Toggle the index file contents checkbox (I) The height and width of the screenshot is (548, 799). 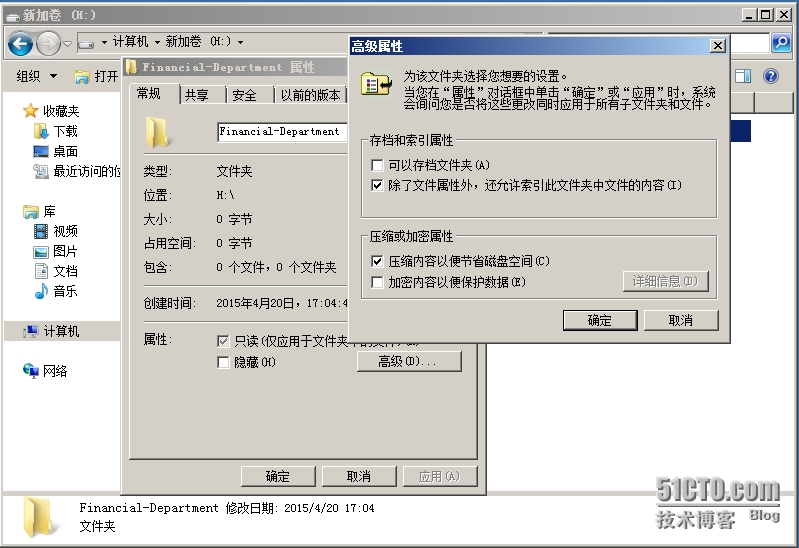[x=377, y=186]
